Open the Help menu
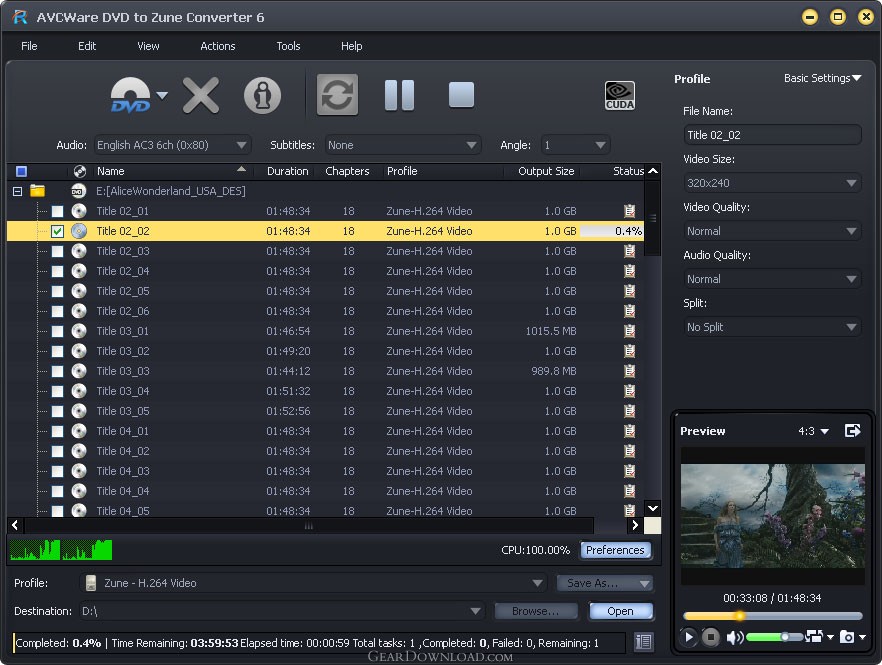Viewport: 882px width, 665px height. [x=352, y=46]
